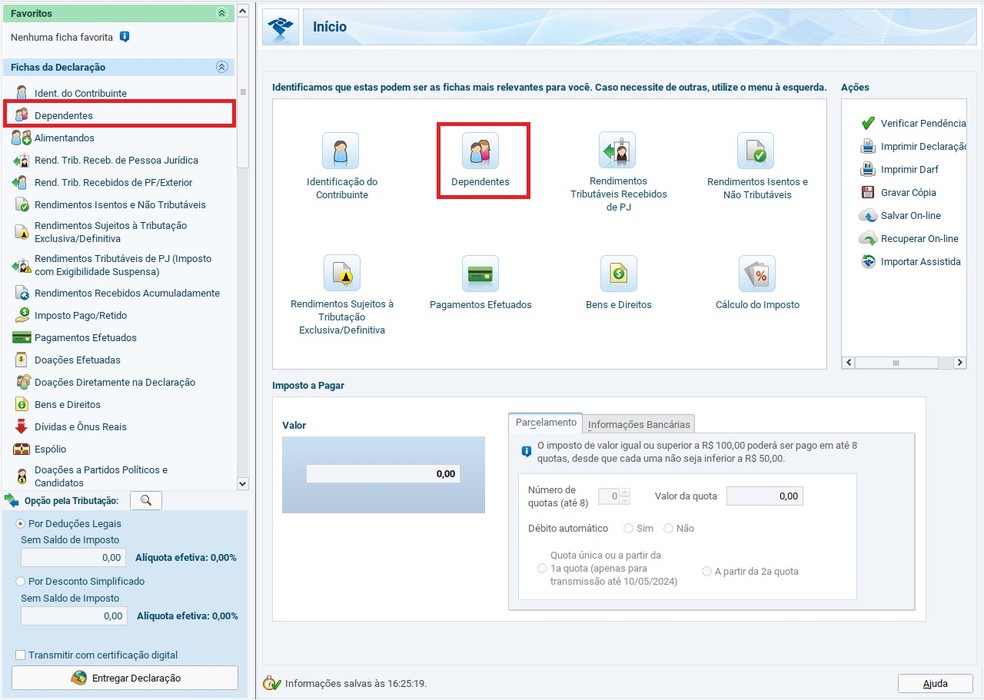The image size is (984, 700).
Task: Select Alimentandos in the sidebar list
Action: pyautogui.click(x=64, y=138)
